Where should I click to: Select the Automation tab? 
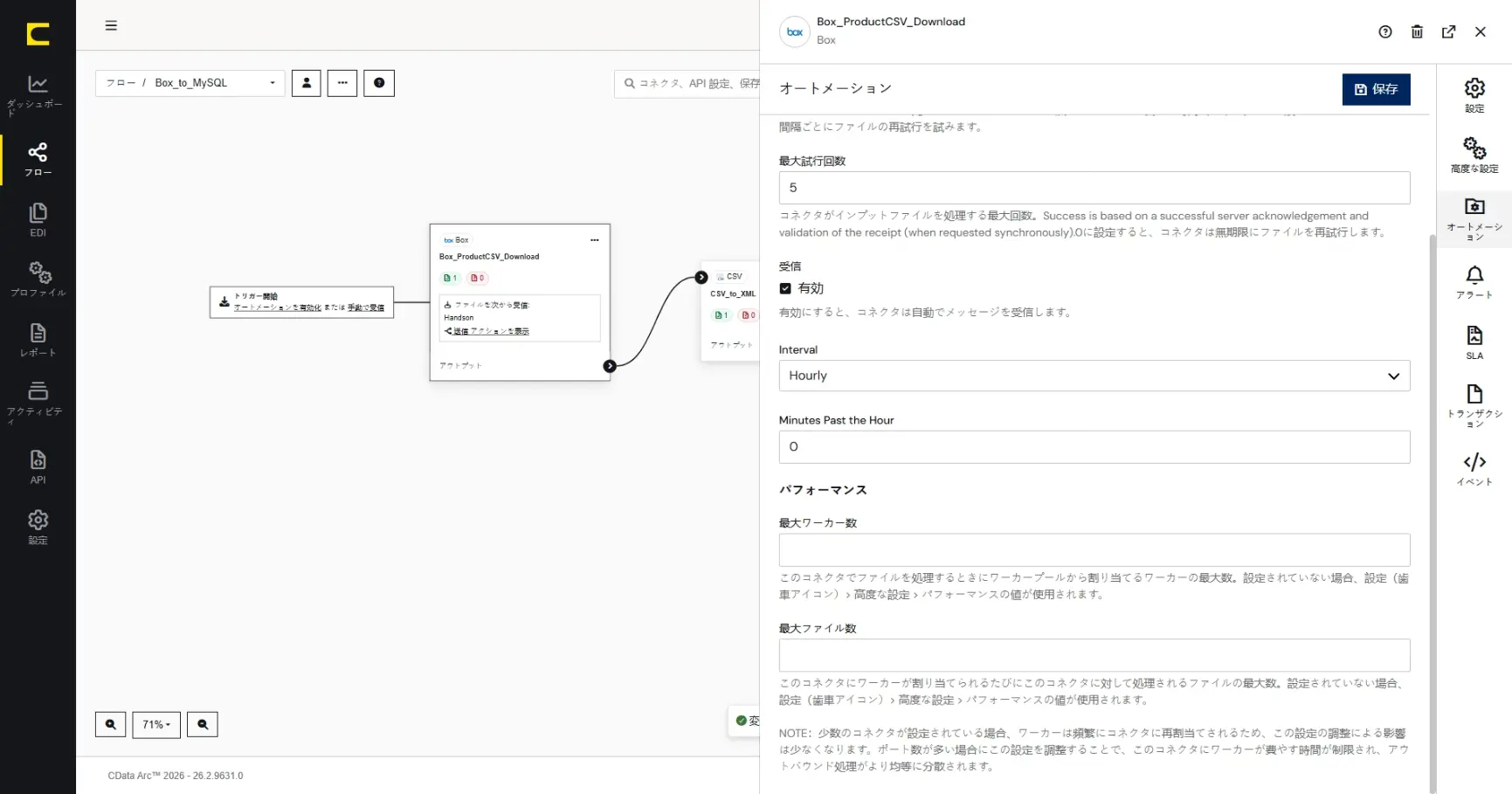click(1474, 218)
